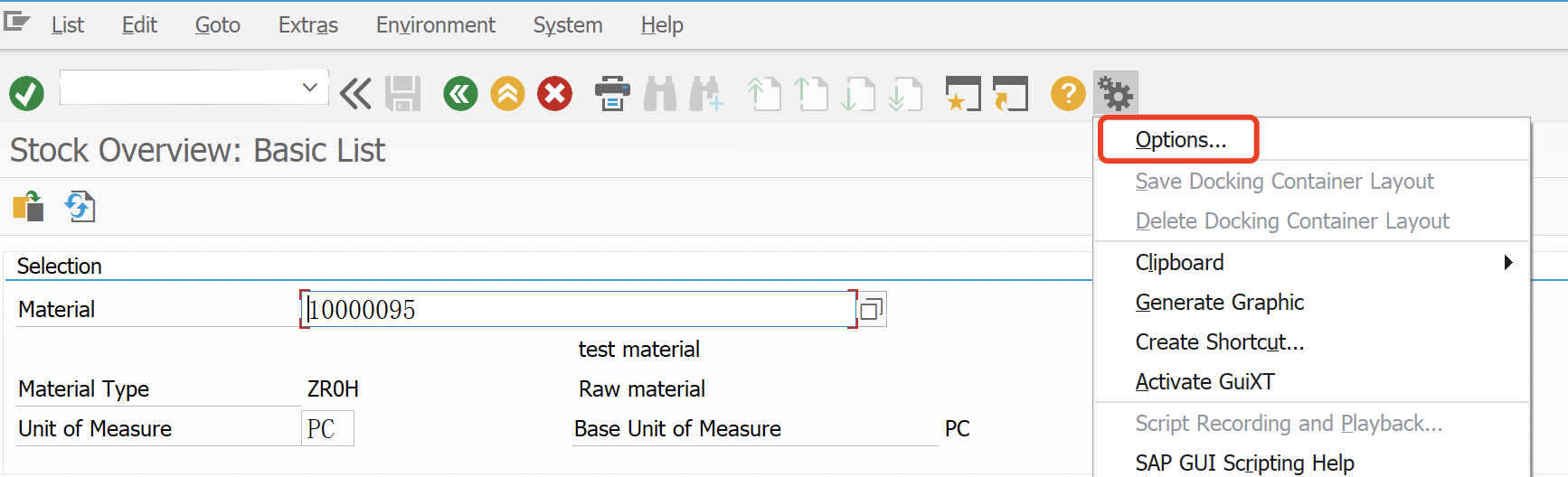Image resolution: width=1568 pixels, height=477 pixels.
Task: Select Create Shortcut... menu entry
Action: 1220,342
